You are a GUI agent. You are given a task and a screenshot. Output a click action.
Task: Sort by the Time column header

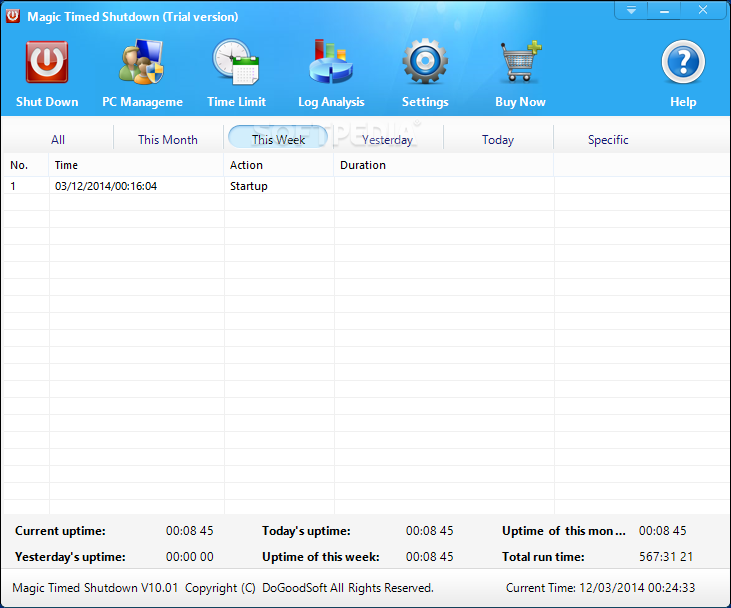coord(136,165)
